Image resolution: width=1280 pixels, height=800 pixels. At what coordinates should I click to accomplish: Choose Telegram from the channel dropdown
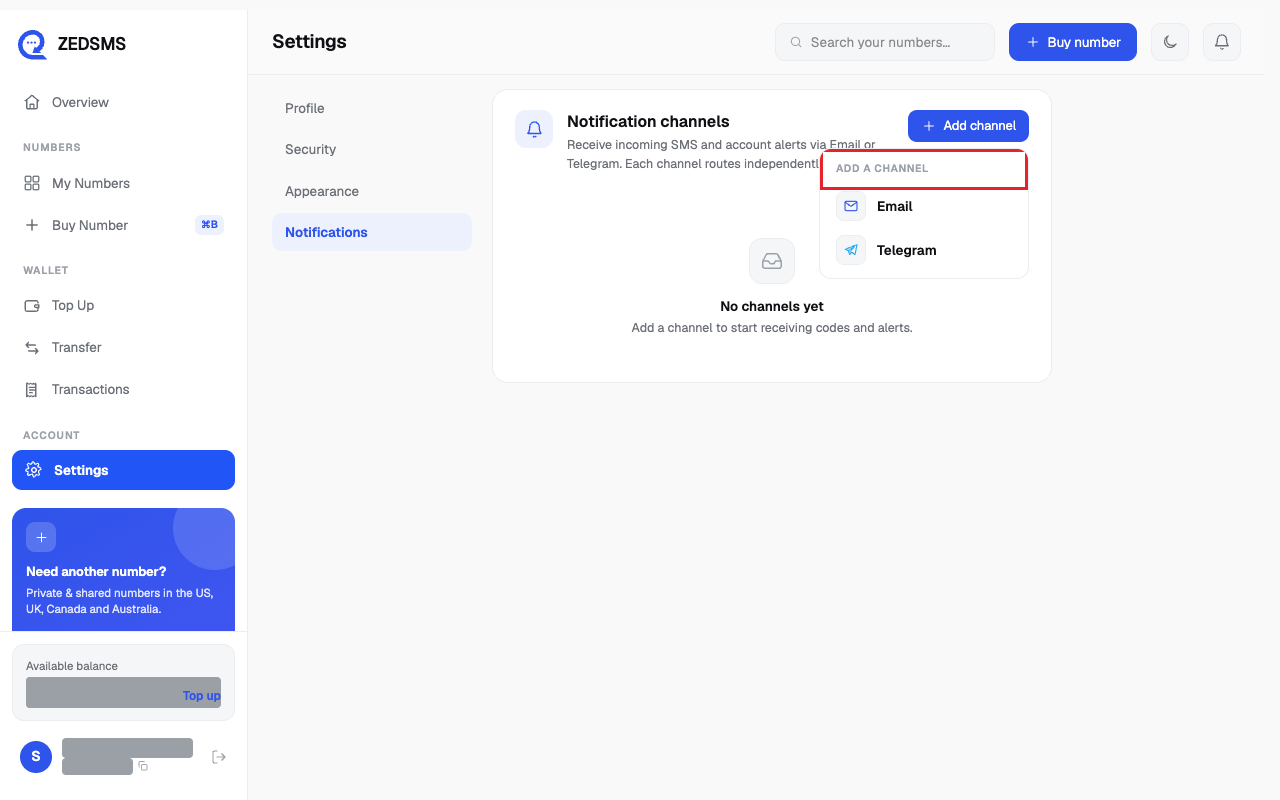(924, 250)
